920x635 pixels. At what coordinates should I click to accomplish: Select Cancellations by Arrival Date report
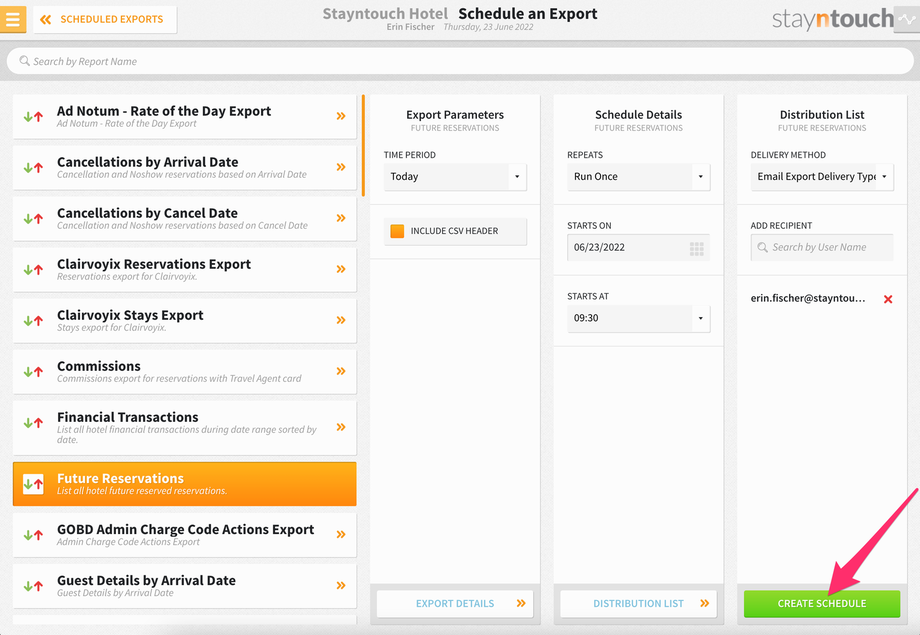[184, 168]
